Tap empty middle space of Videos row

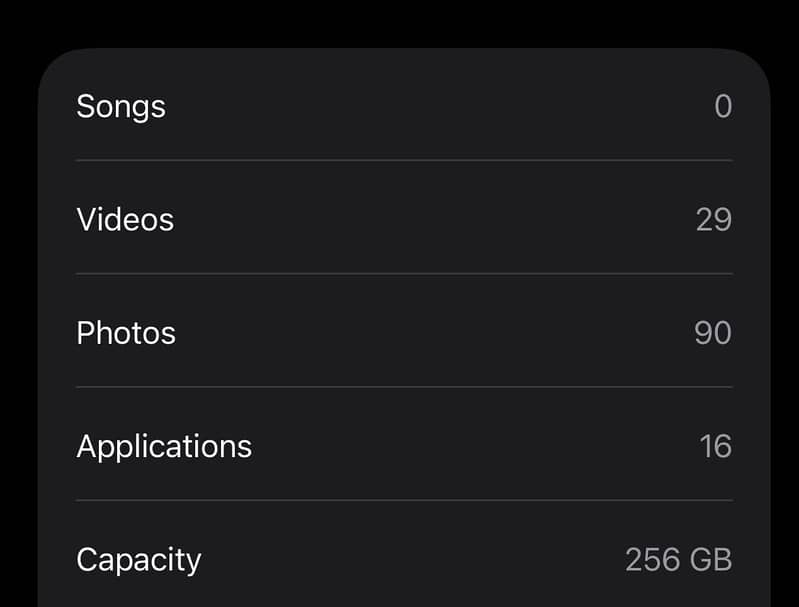tap(420, 219)
